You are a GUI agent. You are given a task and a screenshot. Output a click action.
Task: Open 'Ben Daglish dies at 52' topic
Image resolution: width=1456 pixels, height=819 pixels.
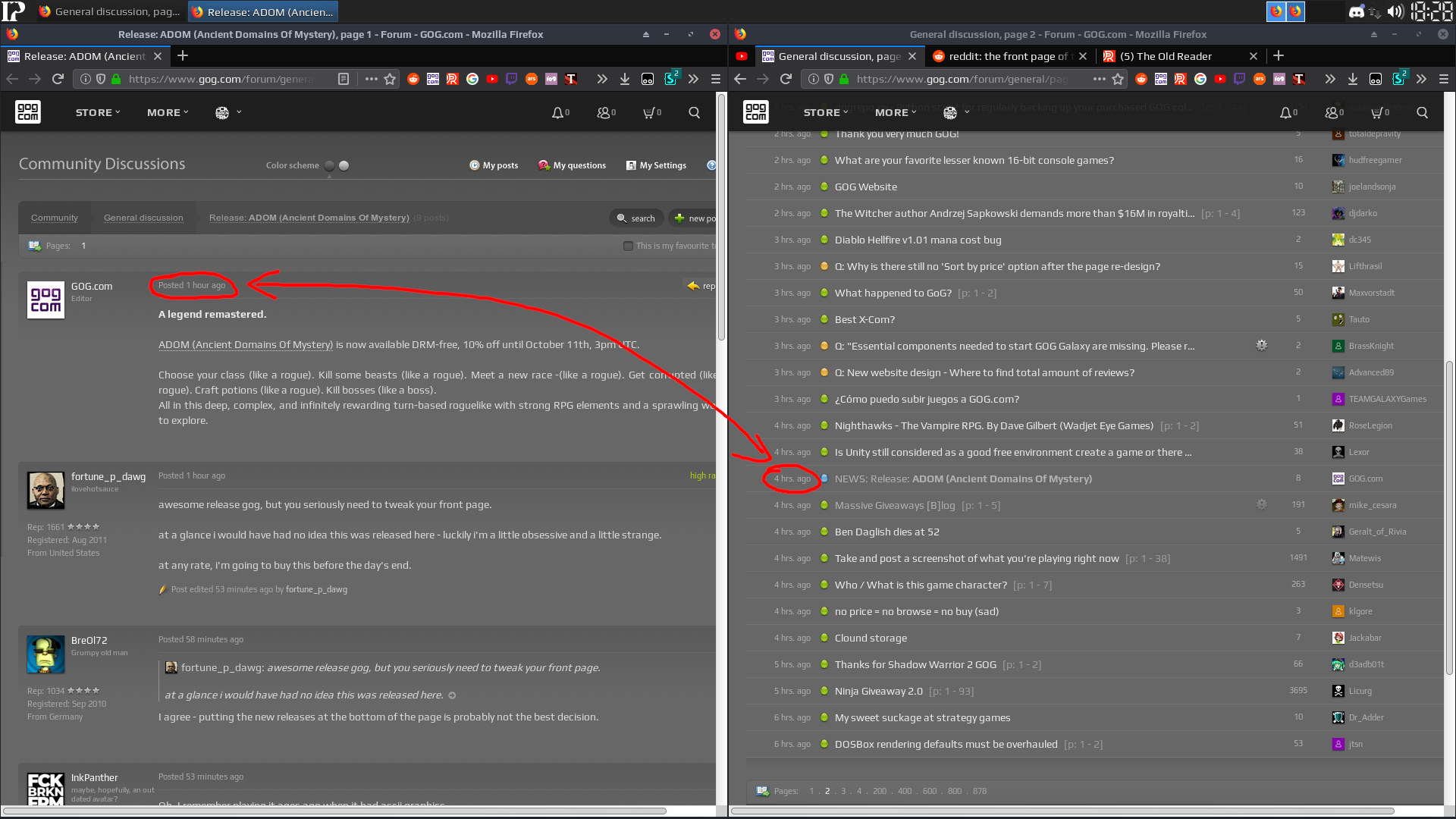tap(886, 532)
